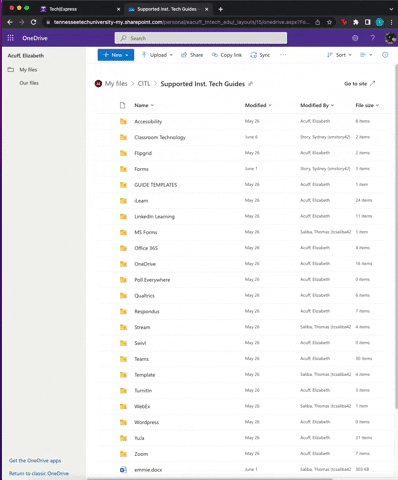Open the more actions ellipsis menu
Image resolution: width=398 pixels, height=480 pixels.
click(283, 55)
